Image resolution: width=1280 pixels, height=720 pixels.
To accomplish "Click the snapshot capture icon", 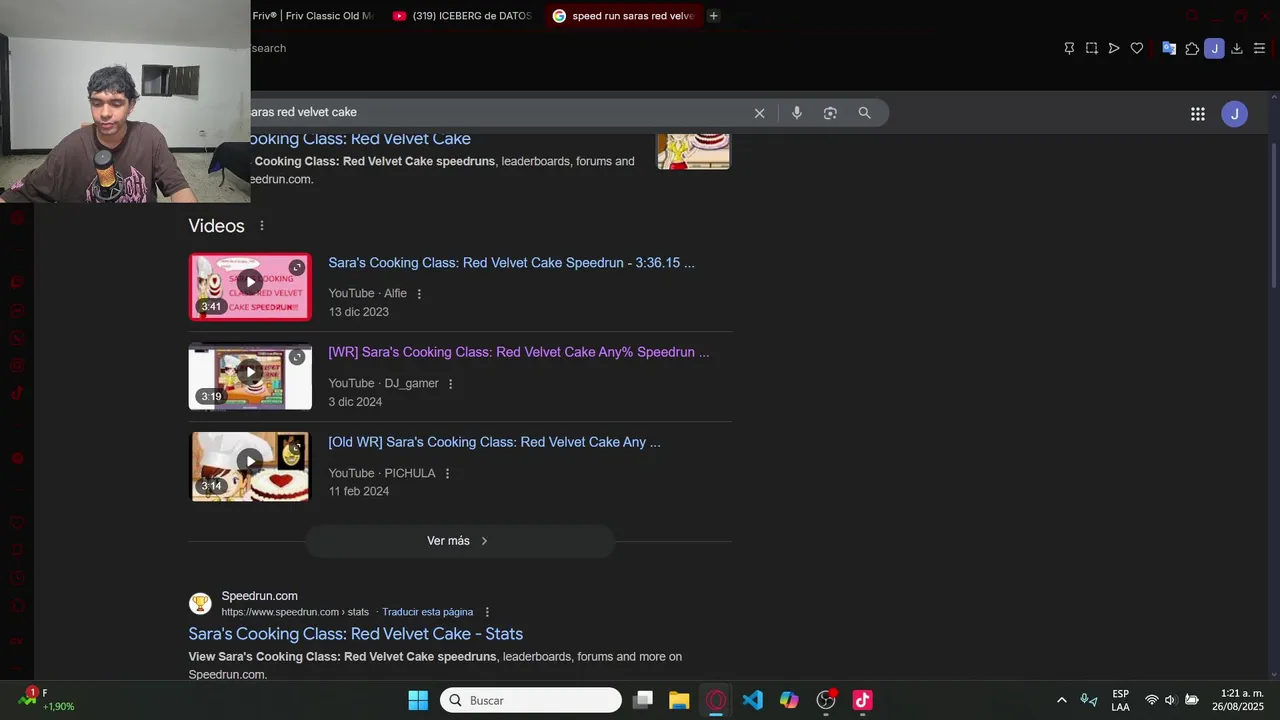I will click(x=1091, y=48).
